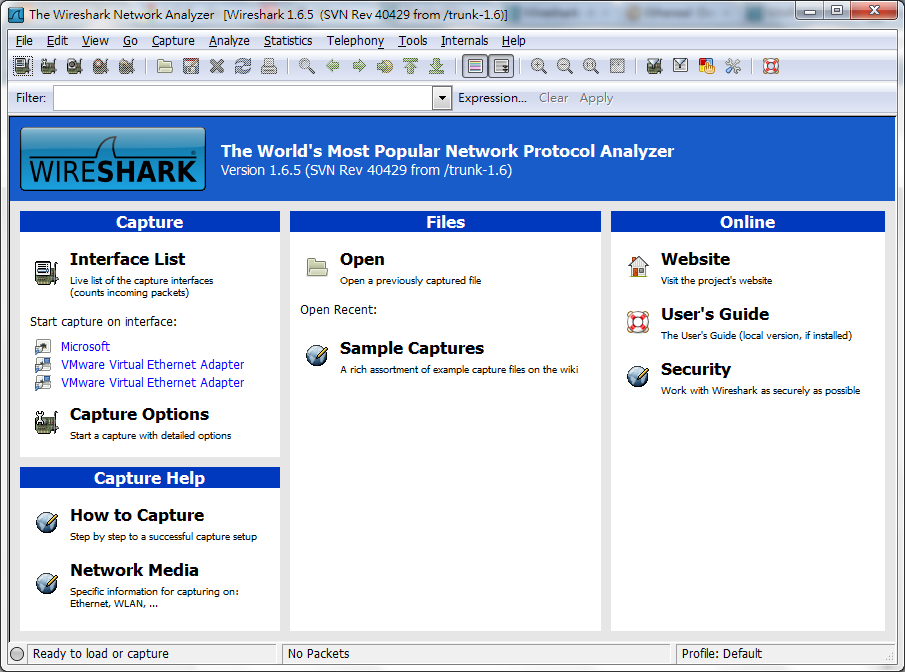Select first VMware Virtual Ethernet Adapter
The height and width of the screenshot is (672, 905).
point(152,364)
